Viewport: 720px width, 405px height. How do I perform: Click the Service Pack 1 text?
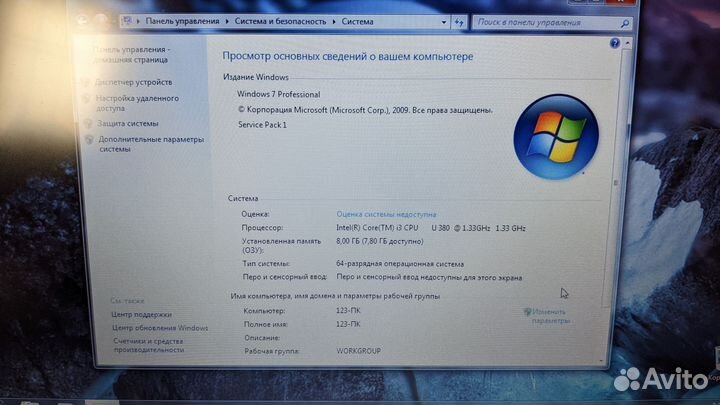click(x=262, y=124)
